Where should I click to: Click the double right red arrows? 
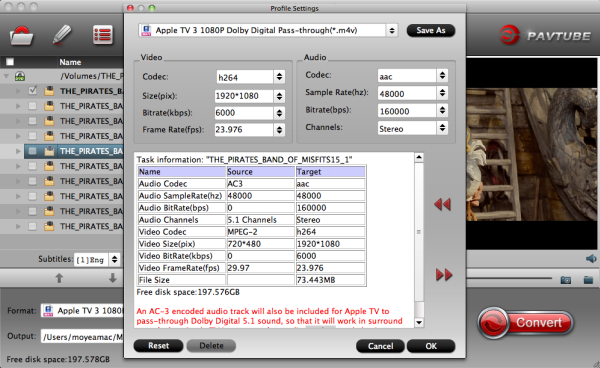[444, 274]
